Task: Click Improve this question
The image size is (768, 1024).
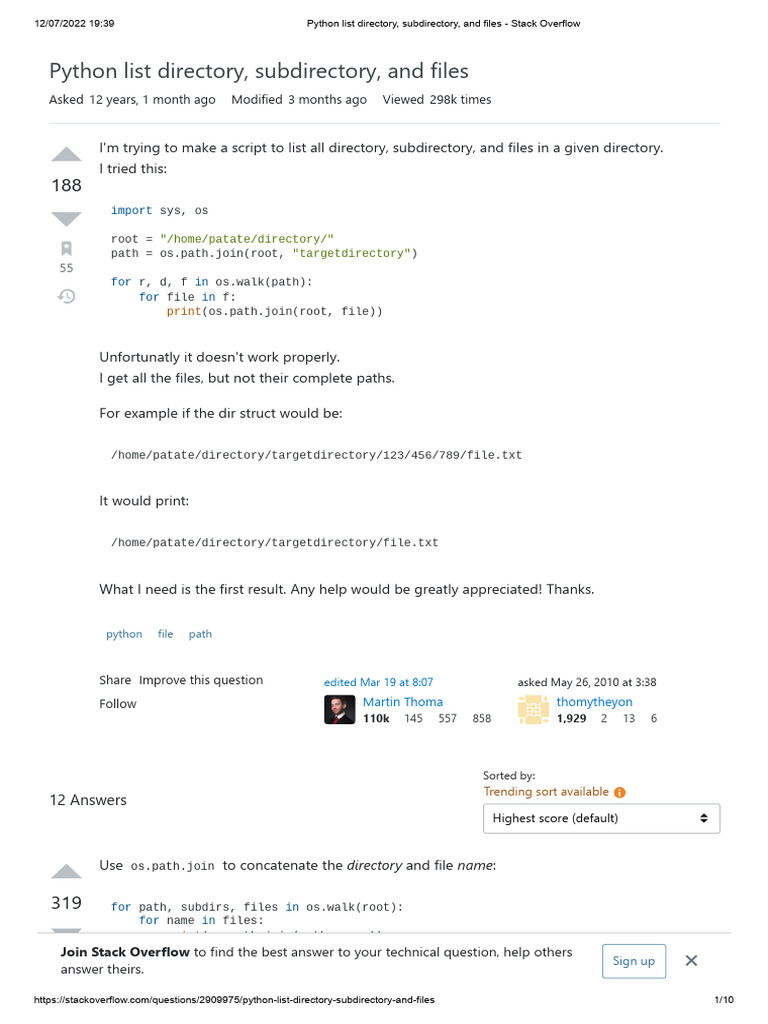Action: click(x=201, y=680)
